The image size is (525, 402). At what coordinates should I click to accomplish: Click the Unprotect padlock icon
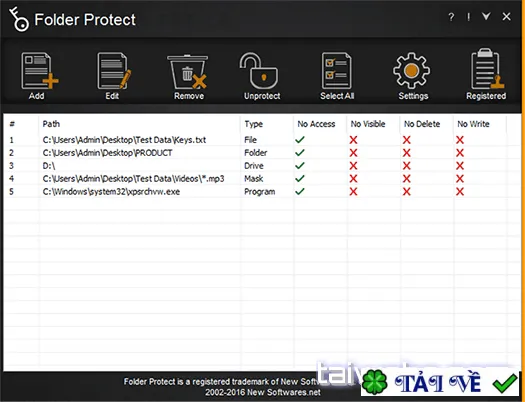[258, 71]
